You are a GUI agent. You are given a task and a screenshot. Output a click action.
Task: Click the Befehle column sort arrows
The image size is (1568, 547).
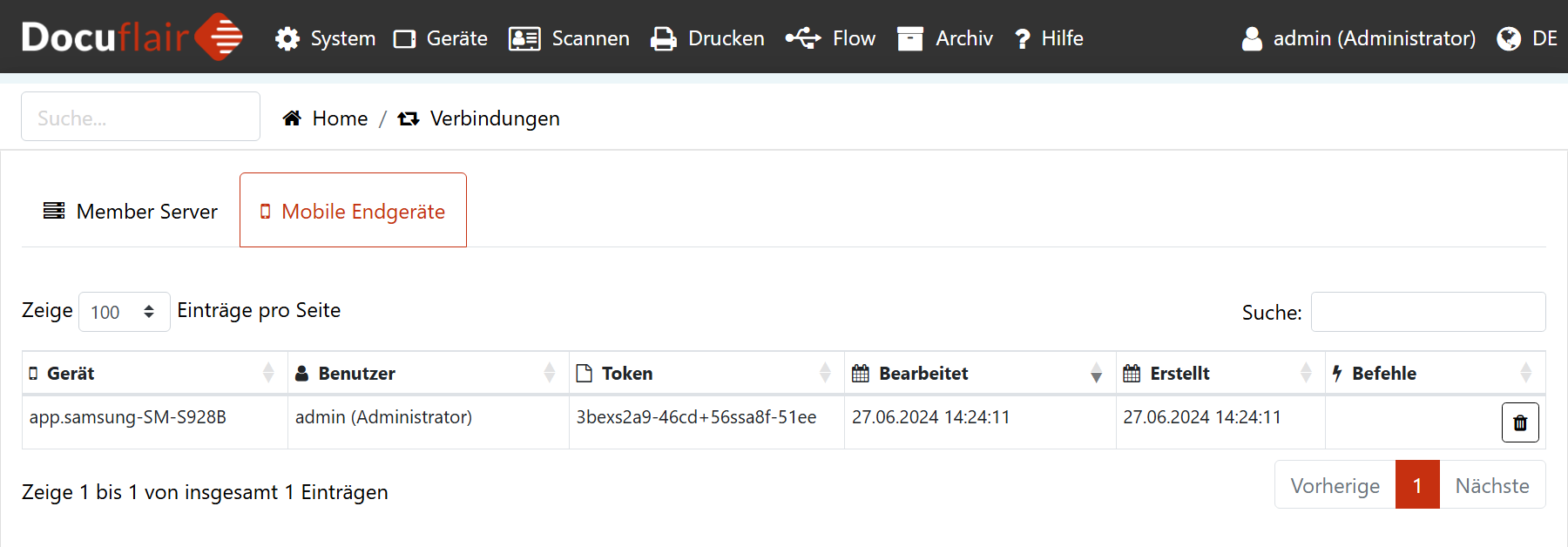click(x=1526, y=373)
